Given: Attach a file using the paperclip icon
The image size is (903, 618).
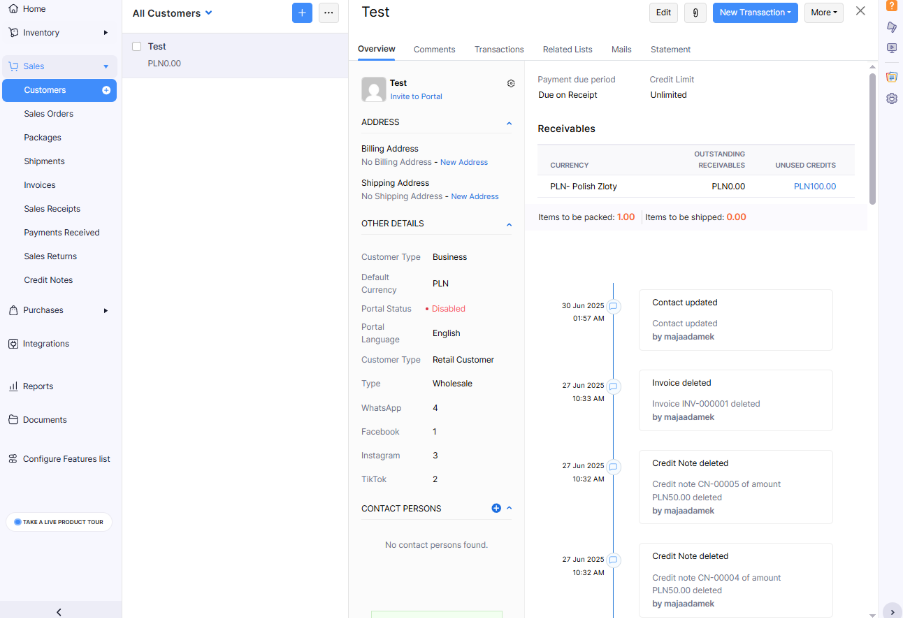Looking at the screenshot, I should (694, 12).
